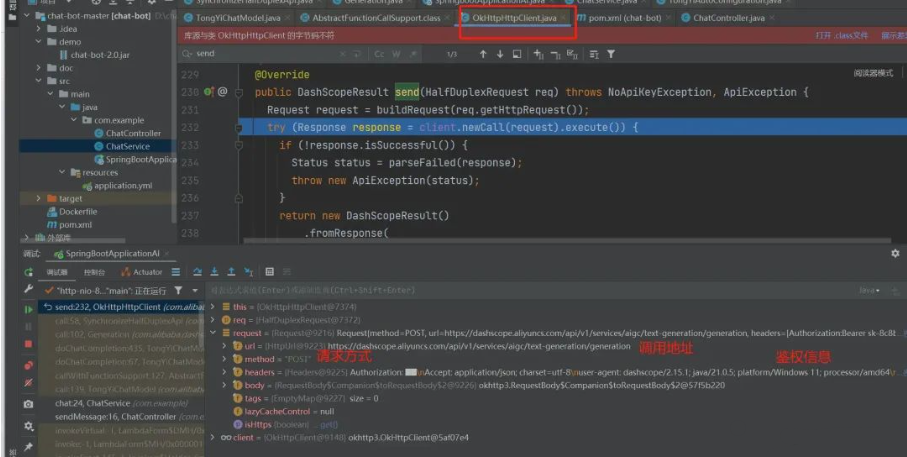Viewport: 907px width, 457px height.
Task: Open the 调试器 debugger tab
Action: (x=57, y=272)
